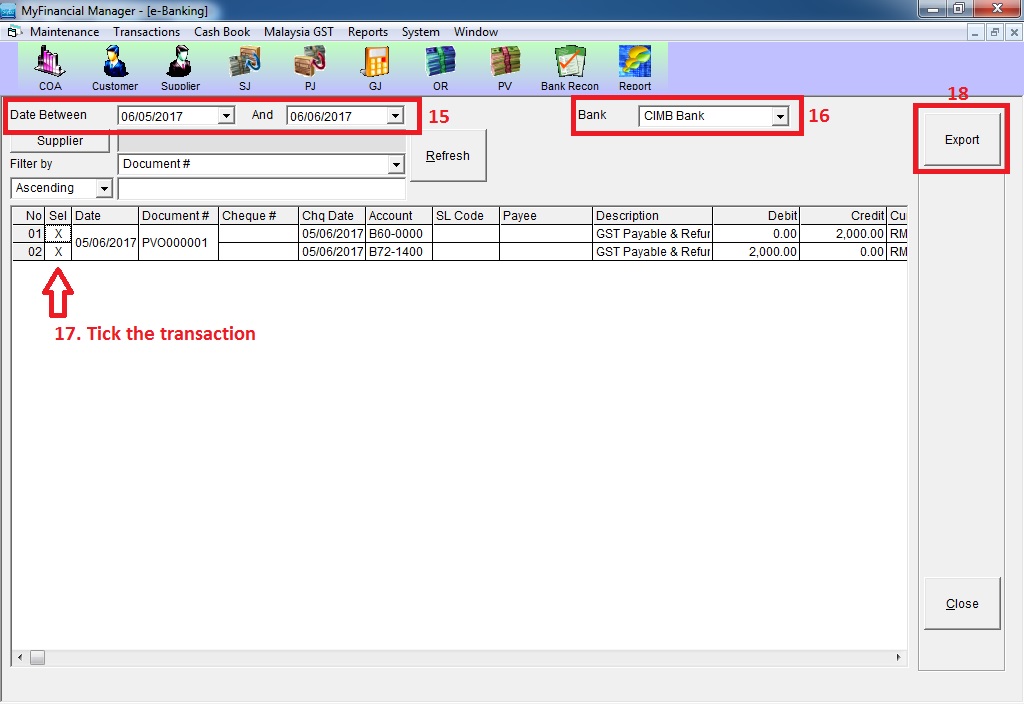Launch the GJ general journal icon
1024x704 pixels.
375,66
